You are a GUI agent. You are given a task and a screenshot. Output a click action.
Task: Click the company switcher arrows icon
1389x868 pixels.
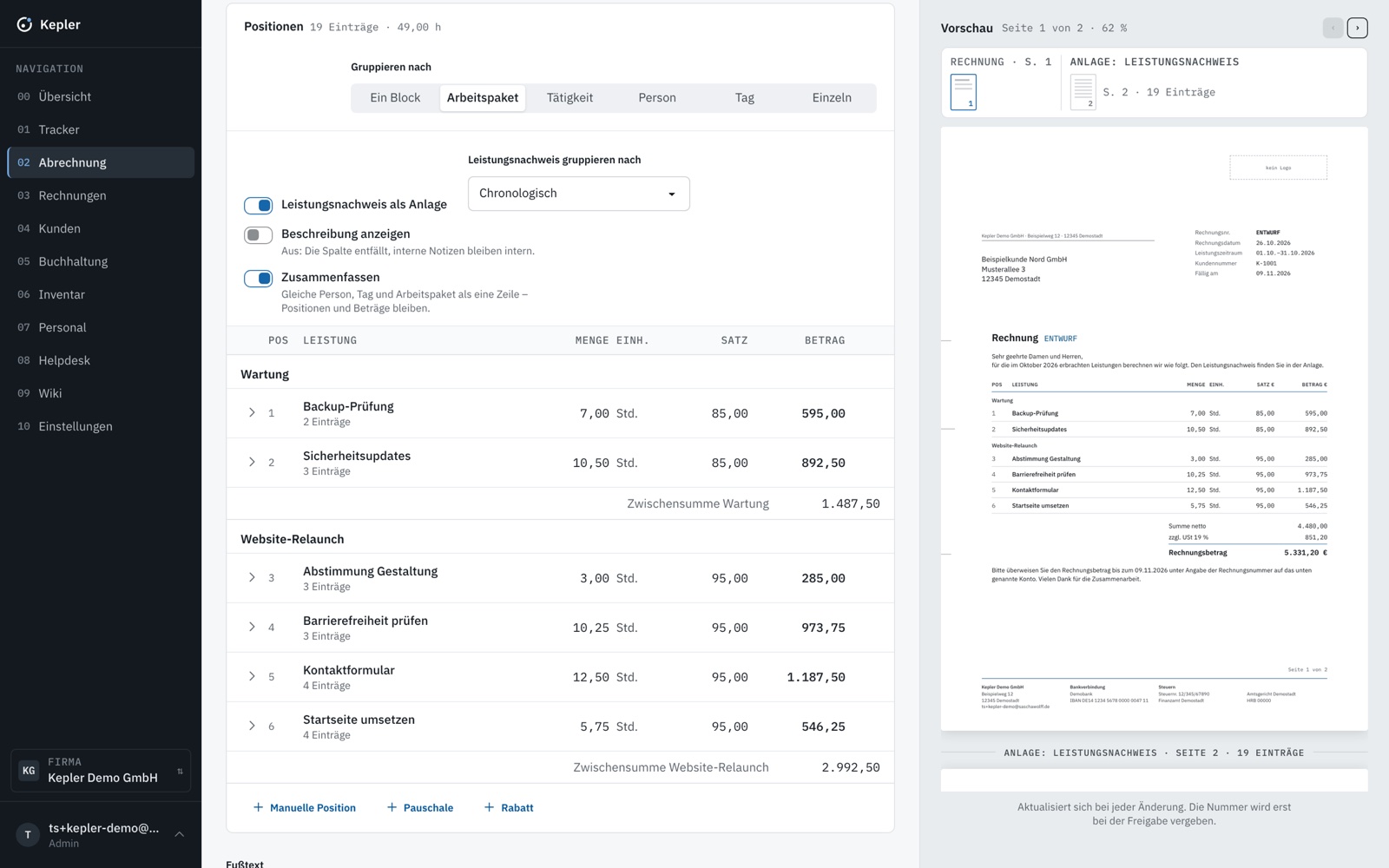coord(180,771)
